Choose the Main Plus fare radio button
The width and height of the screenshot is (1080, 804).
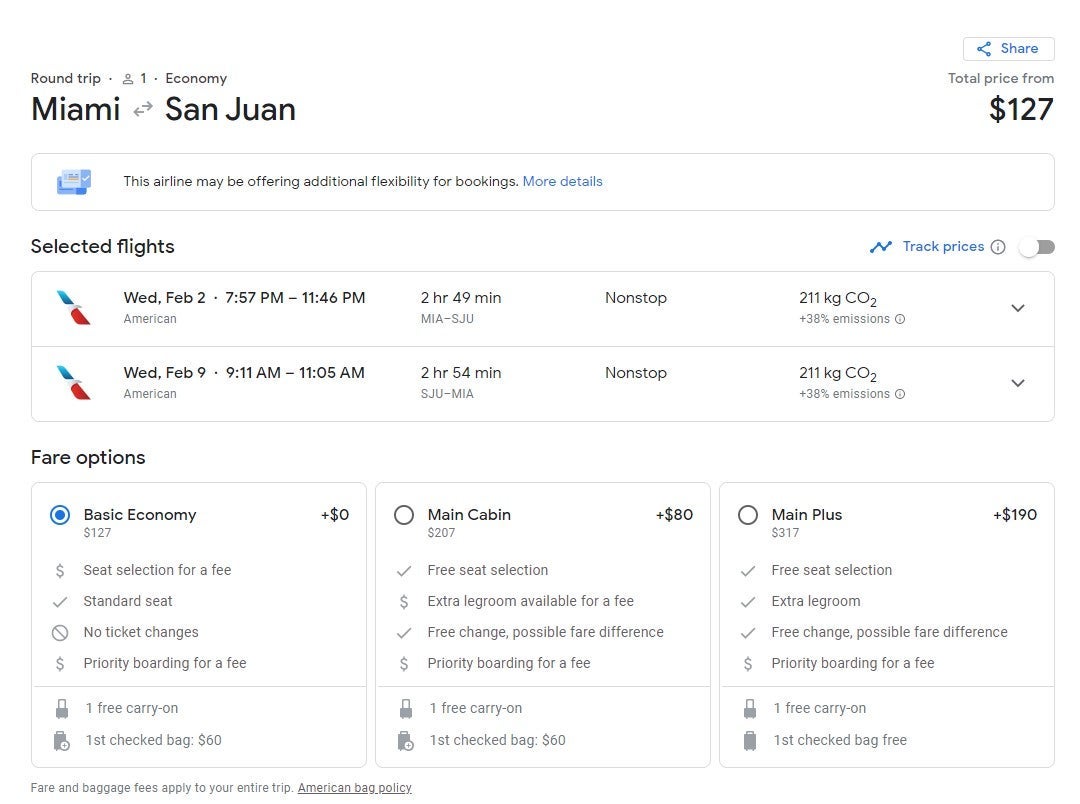[x=748, y=515]
